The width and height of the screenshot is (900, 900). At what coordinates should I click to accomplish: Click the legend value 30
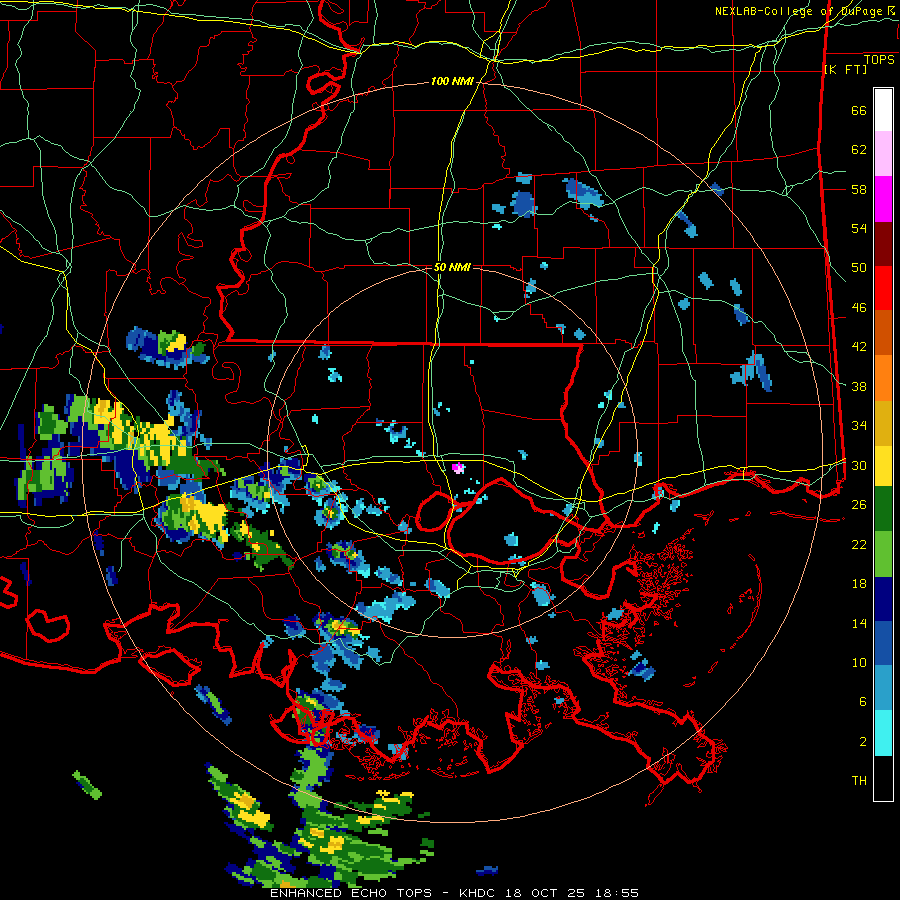[x=859, y=465]
